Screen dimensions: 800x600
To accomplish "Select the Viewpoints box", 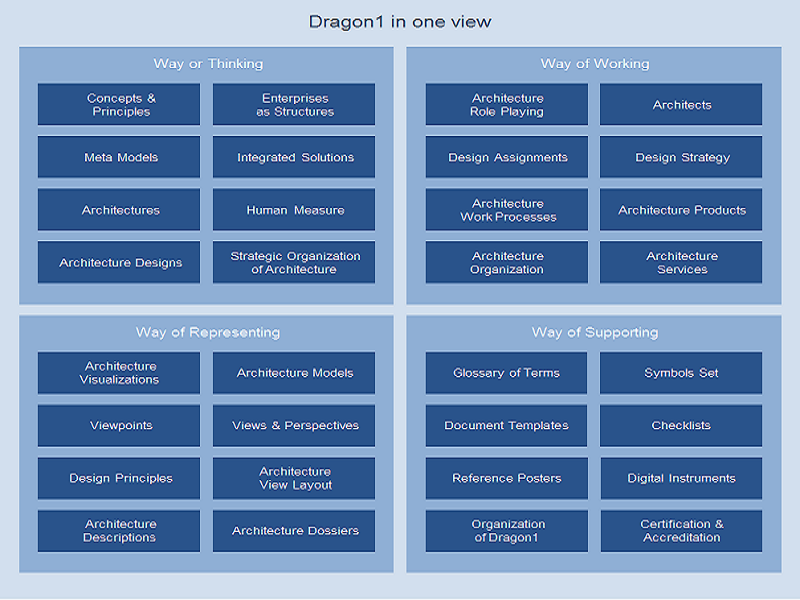I will pos(119,426).
